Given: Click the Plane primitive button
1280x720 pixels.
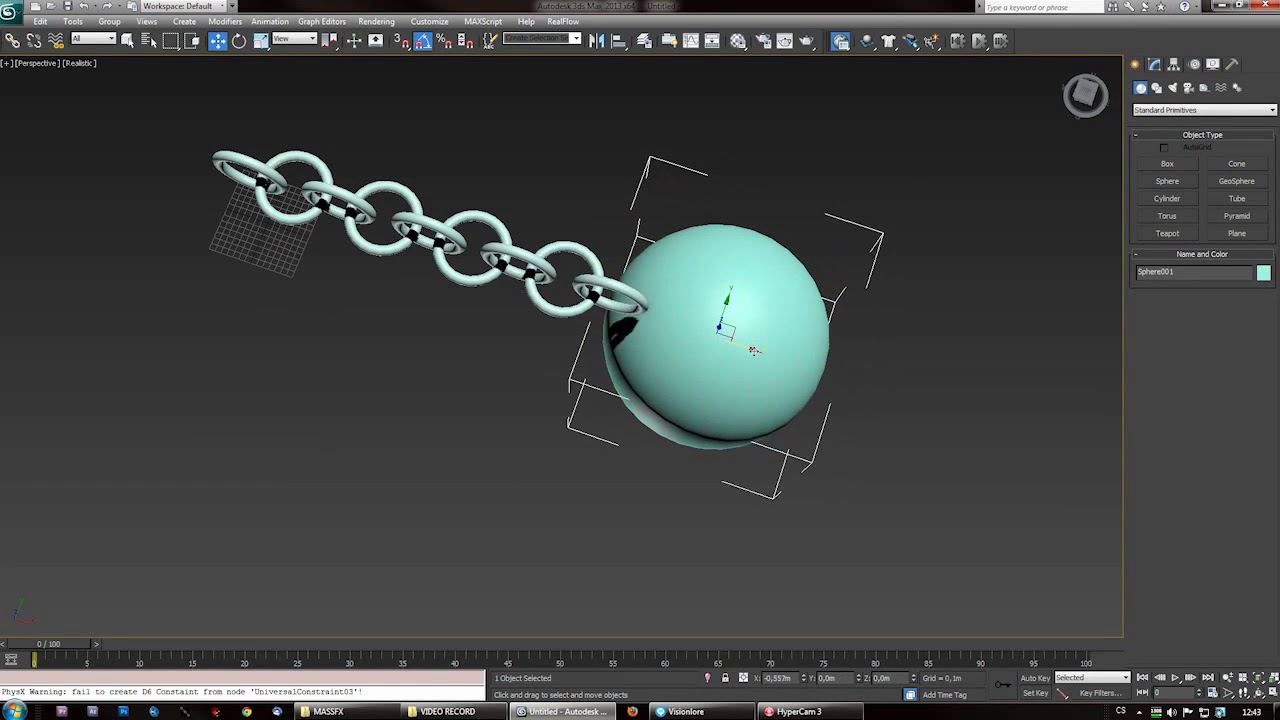Looking at the screenshot, I should [1237, 233].
